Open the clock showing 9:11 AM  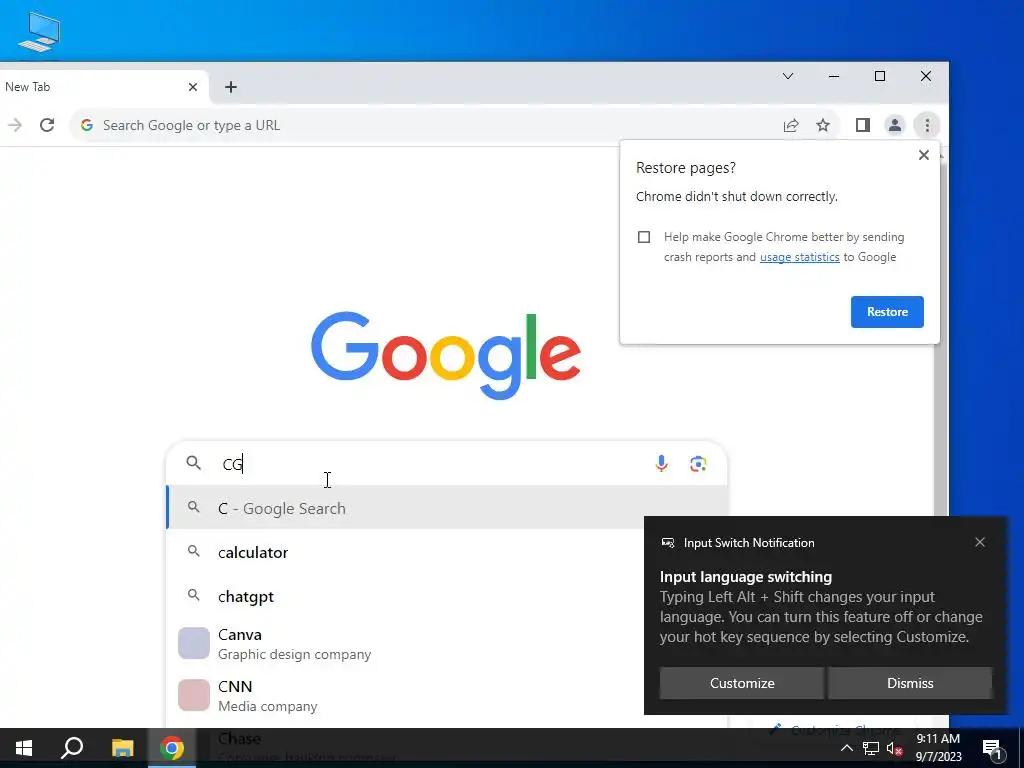(938, 748)
